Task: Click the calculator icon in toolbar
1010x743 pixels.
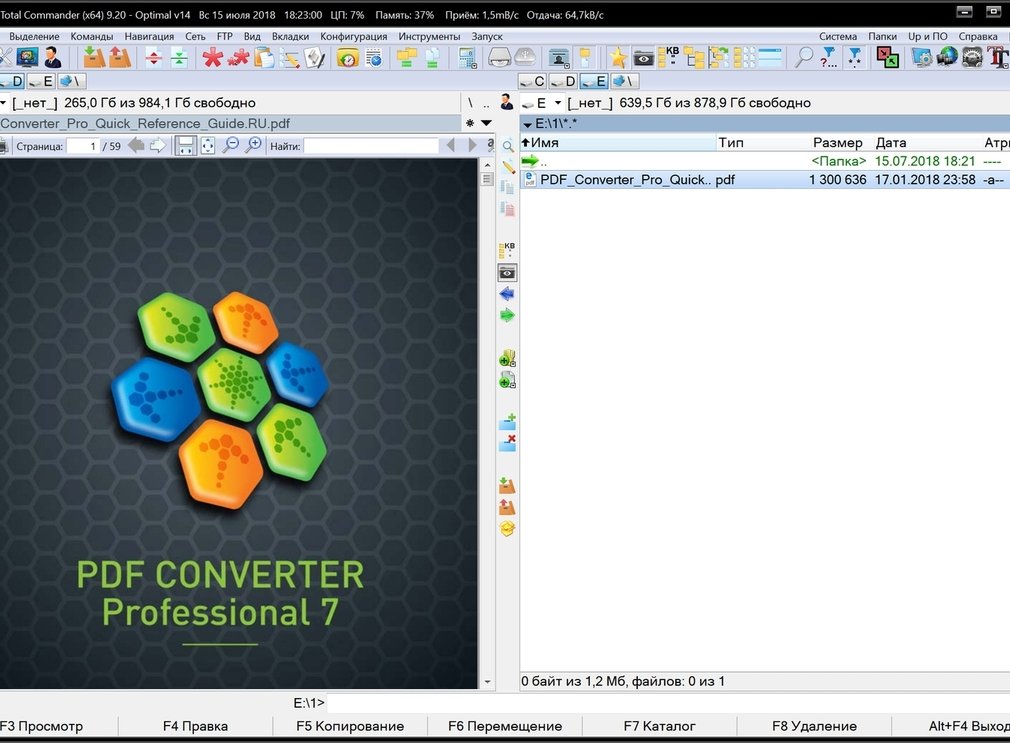Action: click(467, 58)
